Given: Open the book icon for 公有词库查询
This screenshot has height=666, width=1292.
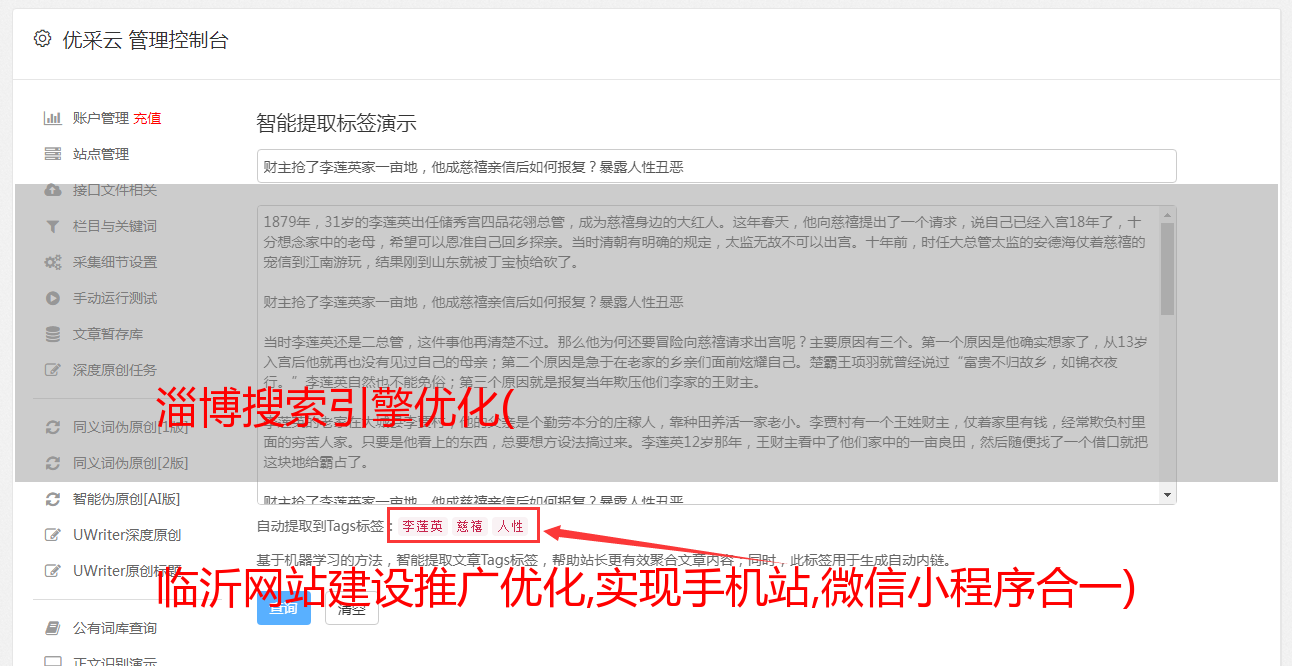Looking at the screenshot, I should pyautogui.click(x=53, y=628).
